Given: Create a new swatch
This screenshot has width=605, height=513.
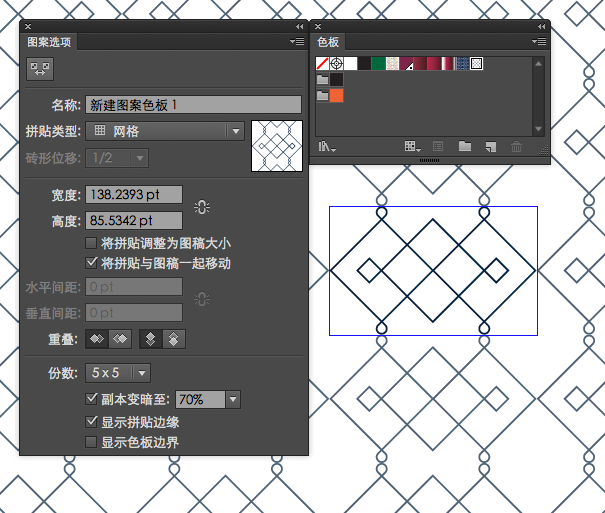Looking at the screenshot, I should [x=491, y=147].
